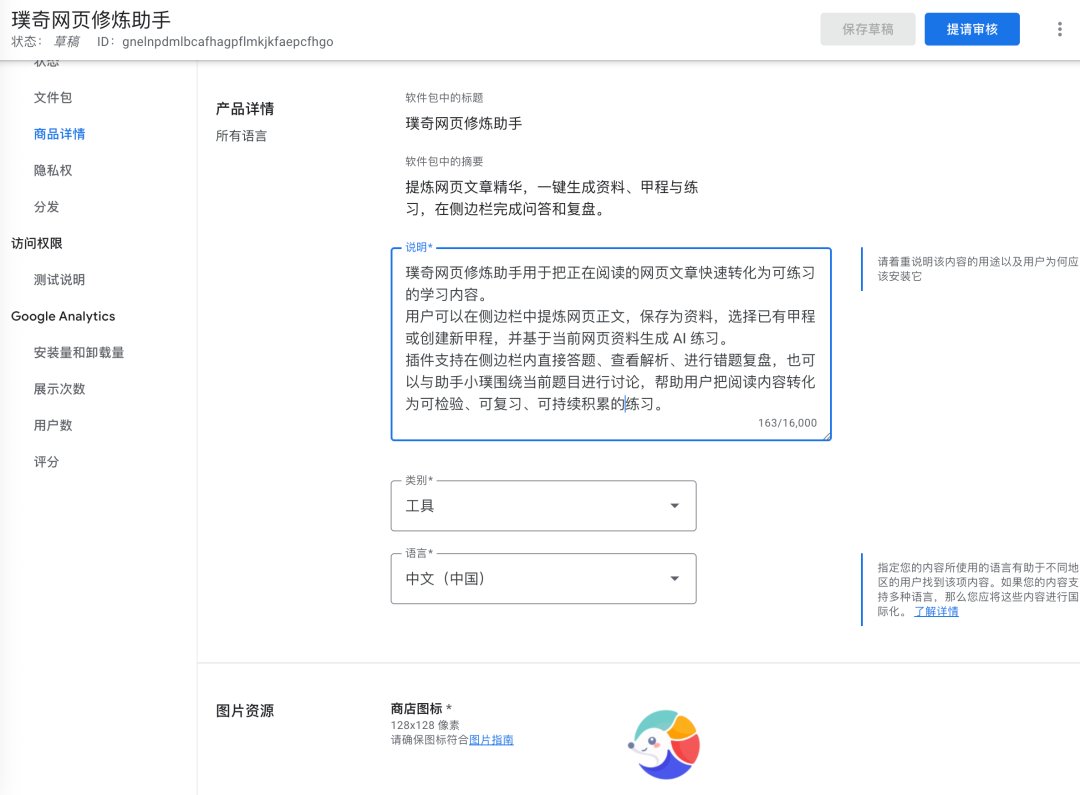The image size is (1080, 795).
Task: Click the 提请审核 submit for review button
Action: pyautogui.click(x=972, y=29)
